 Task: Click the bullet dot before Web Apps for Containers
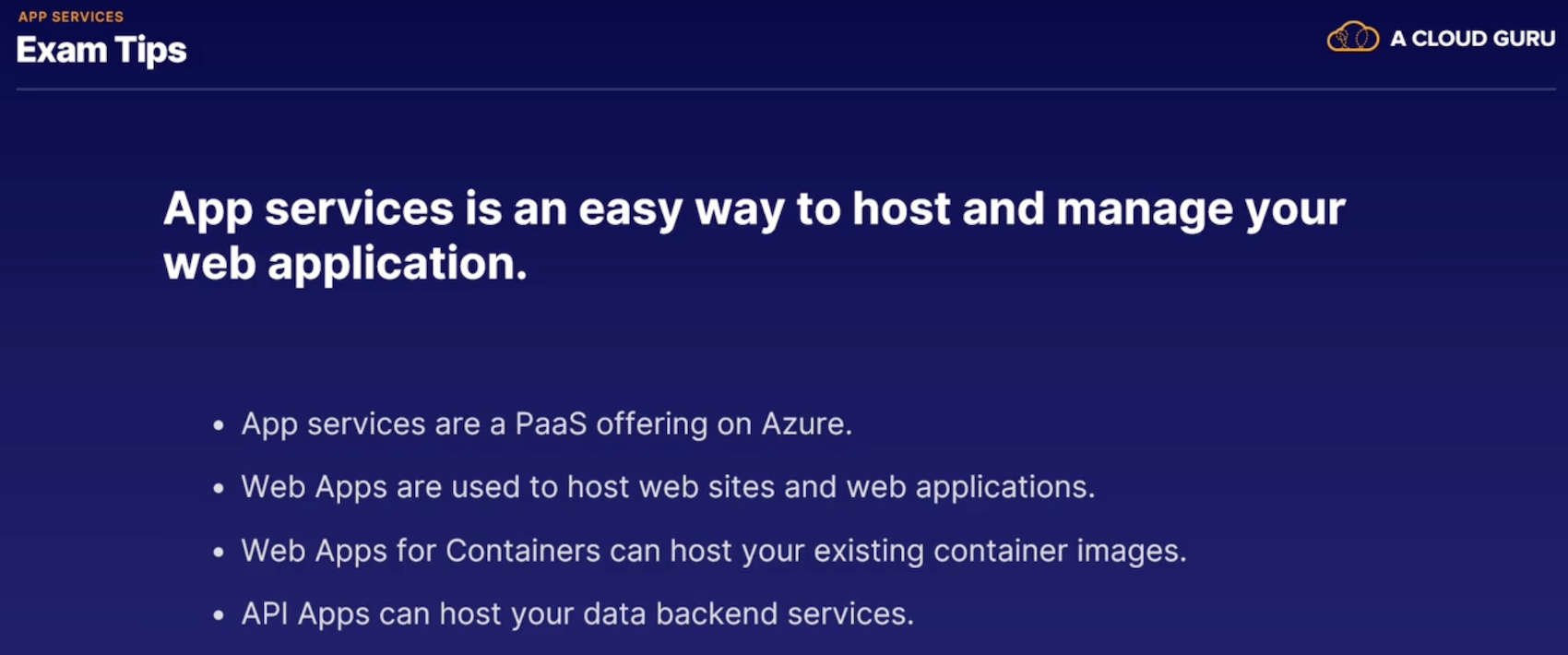219,553
